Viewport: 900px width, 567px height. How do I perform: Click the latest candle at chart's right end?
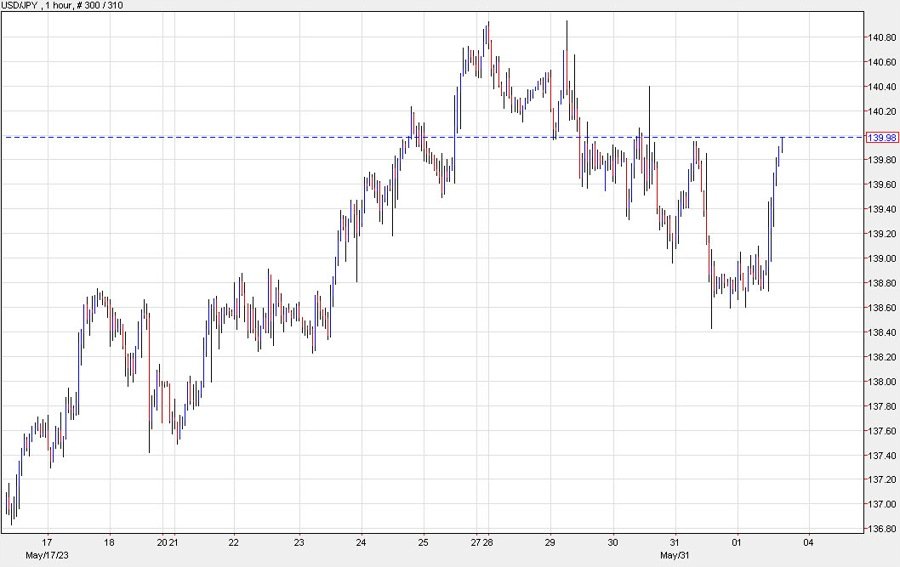coord(782,146)
